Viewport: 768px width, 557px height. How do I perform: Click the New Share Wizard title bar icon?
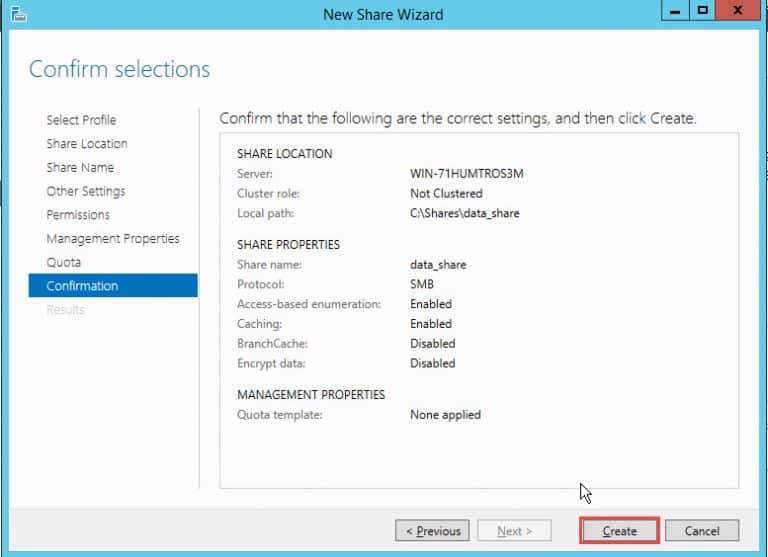tap(19, 14)
